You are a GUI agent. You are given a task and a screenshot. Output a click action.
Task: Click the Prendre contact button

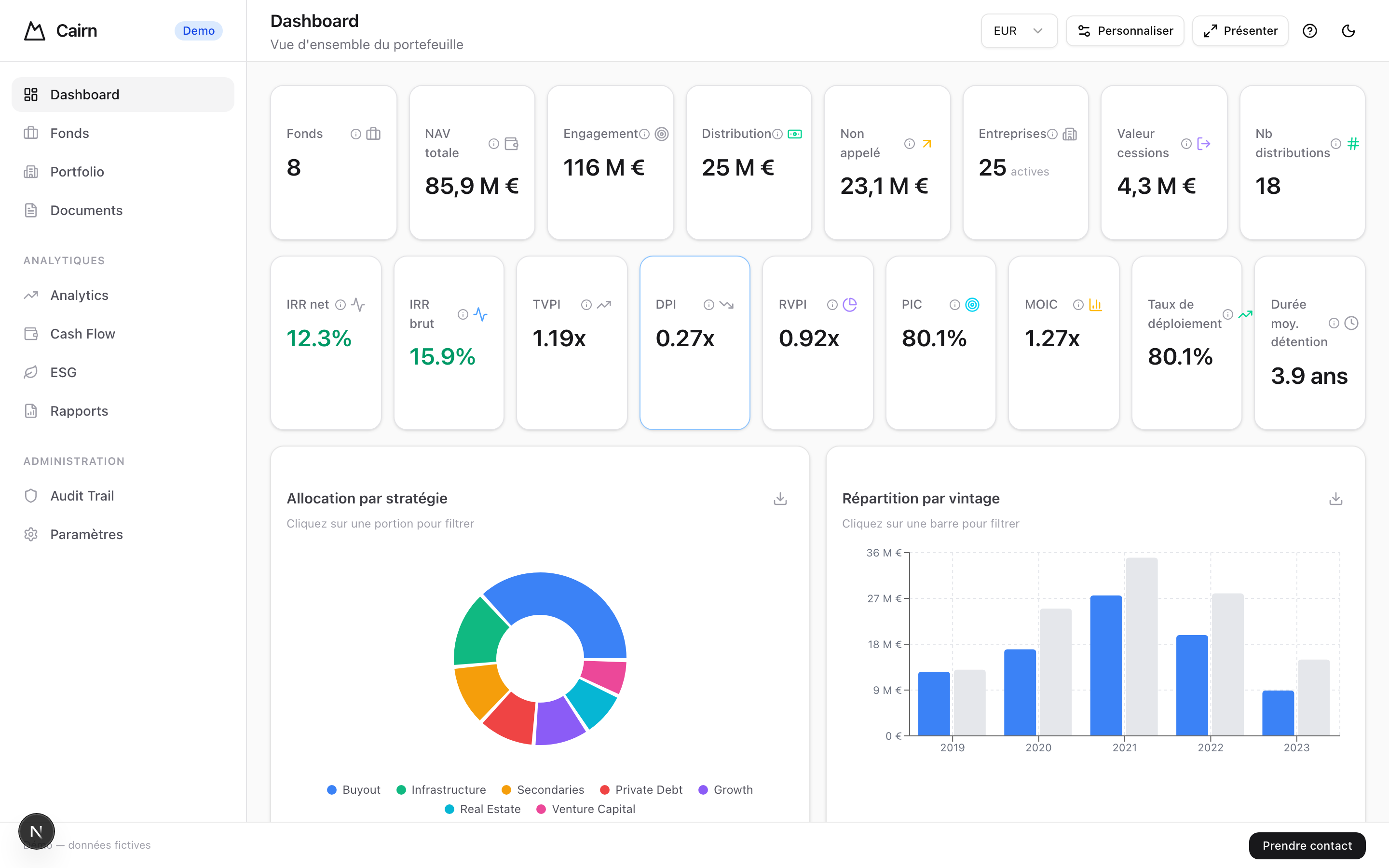(x=1307, y=845)
